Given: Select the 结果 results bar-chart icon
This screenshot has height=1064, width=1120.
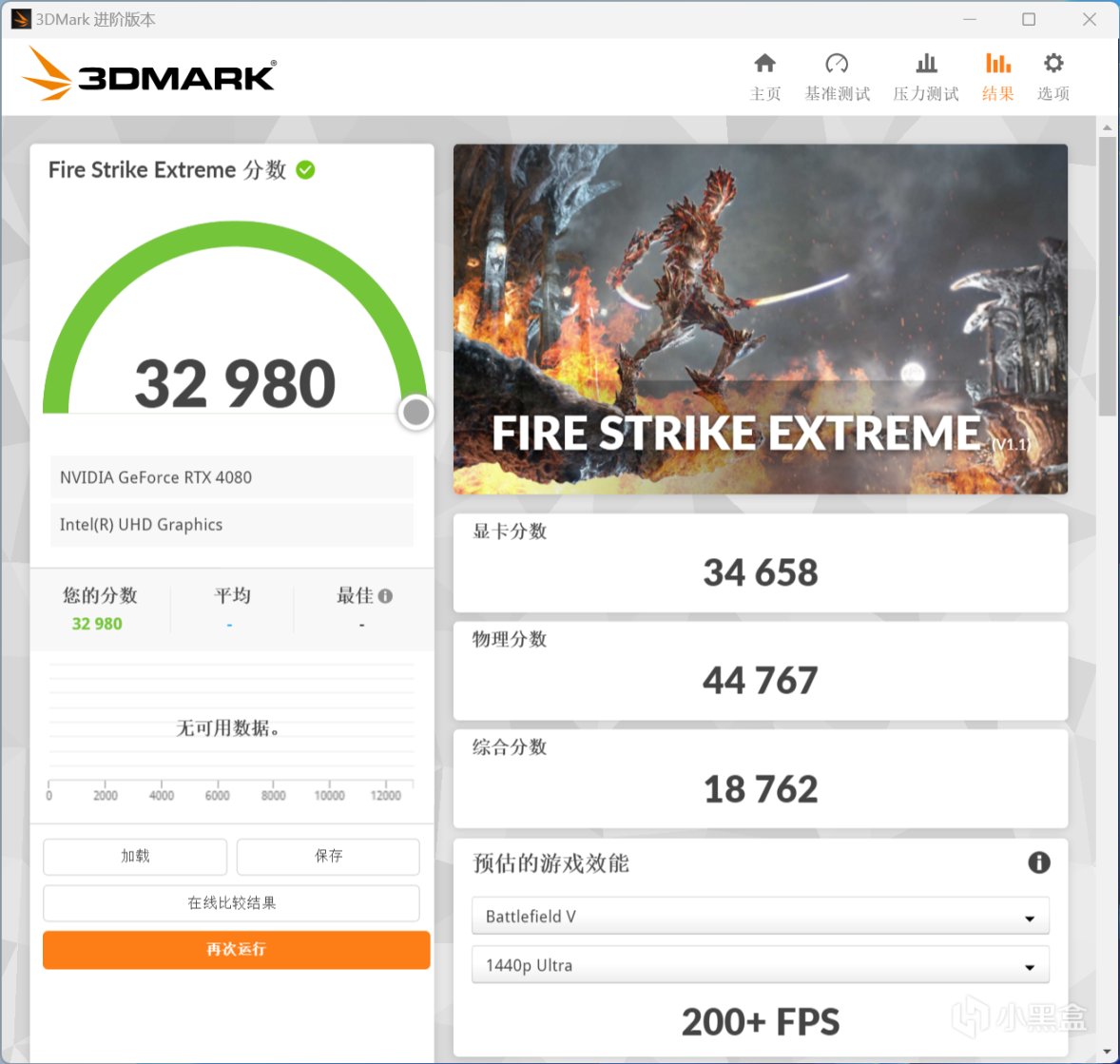Looking at the screenshot, I should click(998, 64).
